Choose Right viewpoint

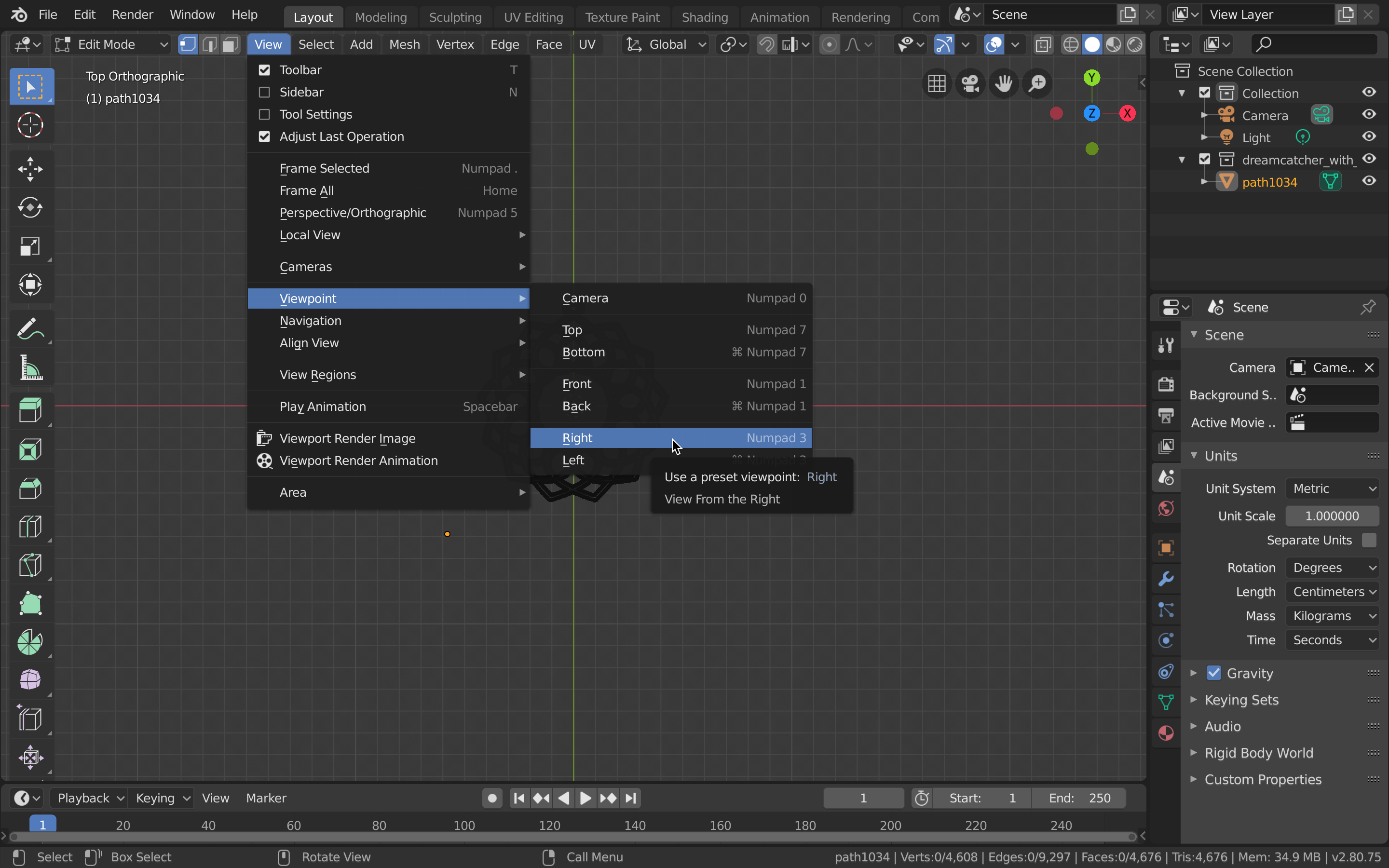point(670,438)
